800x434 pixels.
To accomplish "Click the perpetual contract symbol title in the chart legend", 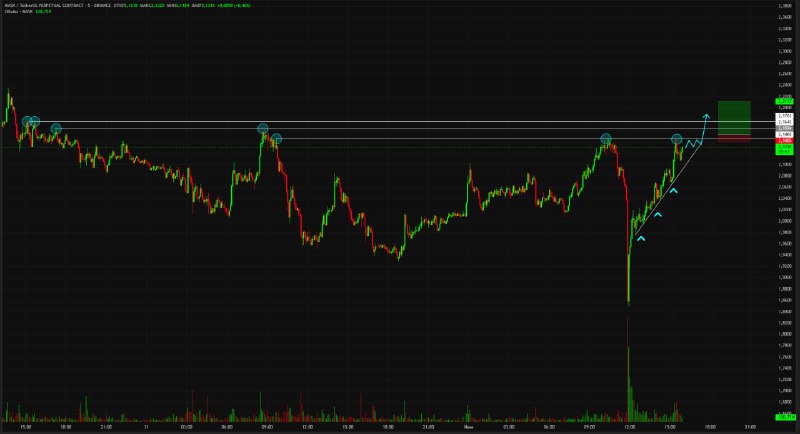I will click(x=55, y=5).
